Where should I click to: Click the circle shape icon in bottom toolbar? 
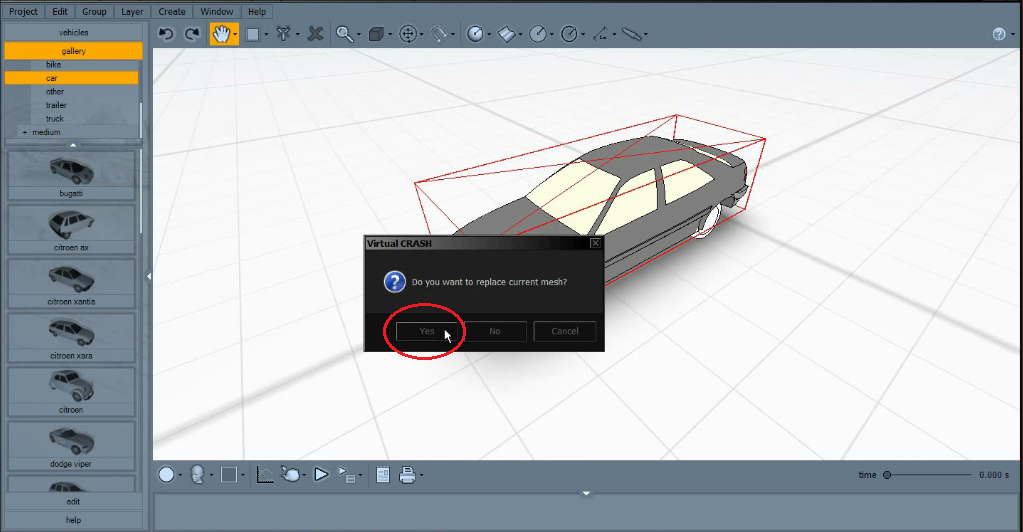pyautogui.click(x=166, y=475)
